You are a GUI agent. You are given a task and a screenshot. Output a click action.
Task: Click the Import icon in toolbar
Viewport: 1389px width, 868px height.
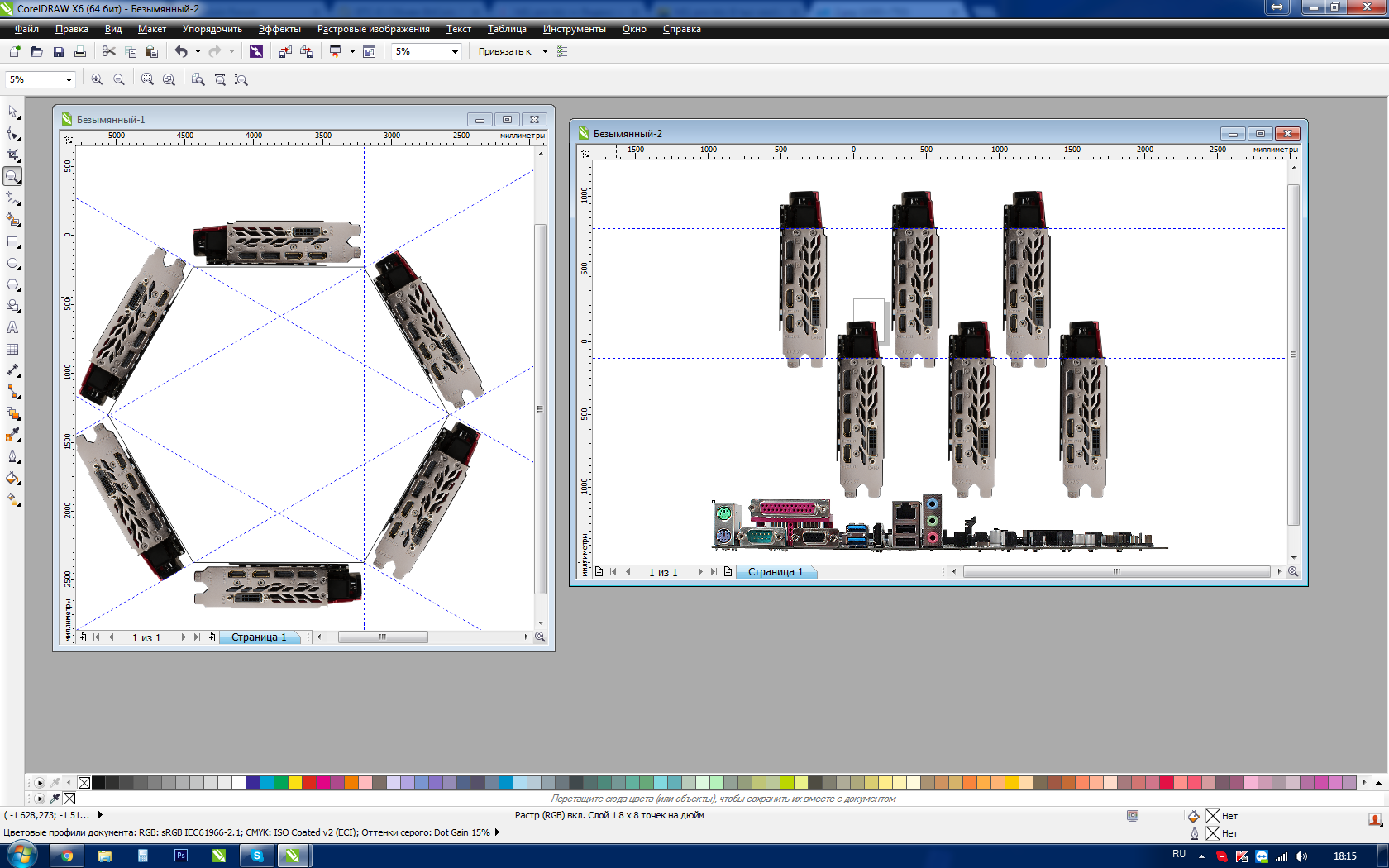284,51
